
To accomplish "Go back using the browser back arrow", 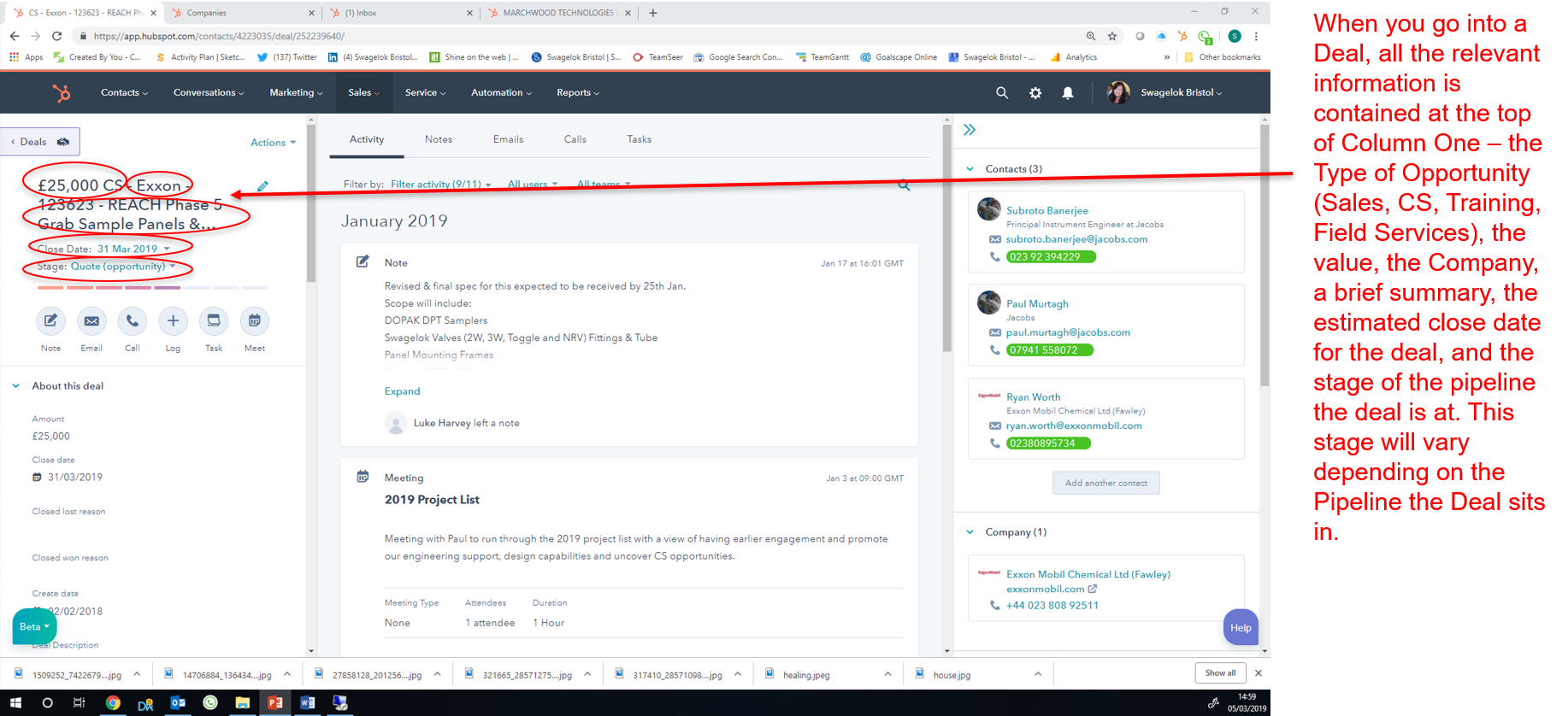I will pyautogui.click(x=15, y=36).
